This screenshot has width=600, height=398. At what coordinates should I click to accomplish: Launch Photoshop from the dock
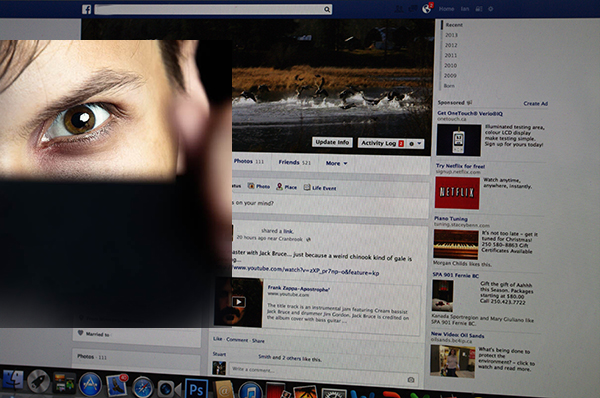tap(196, 388)
